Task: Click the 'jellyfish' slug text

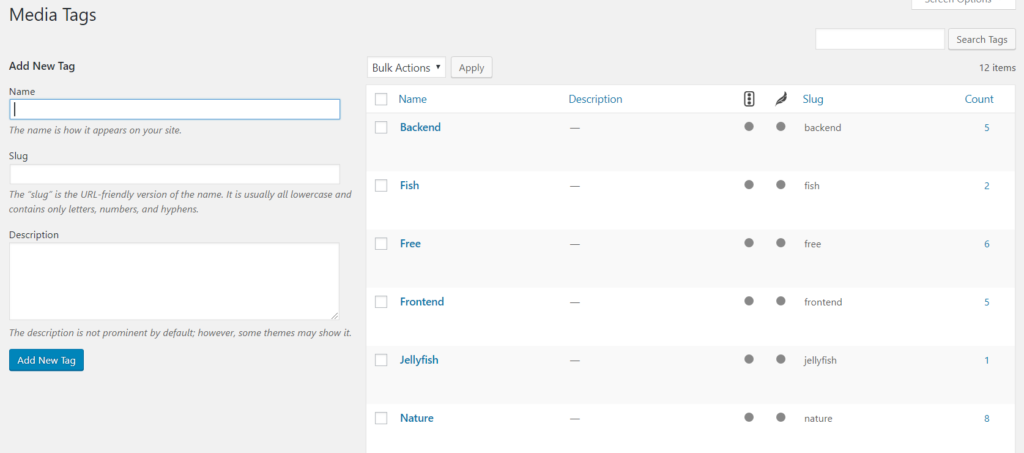Action: [x=820, y=360]
